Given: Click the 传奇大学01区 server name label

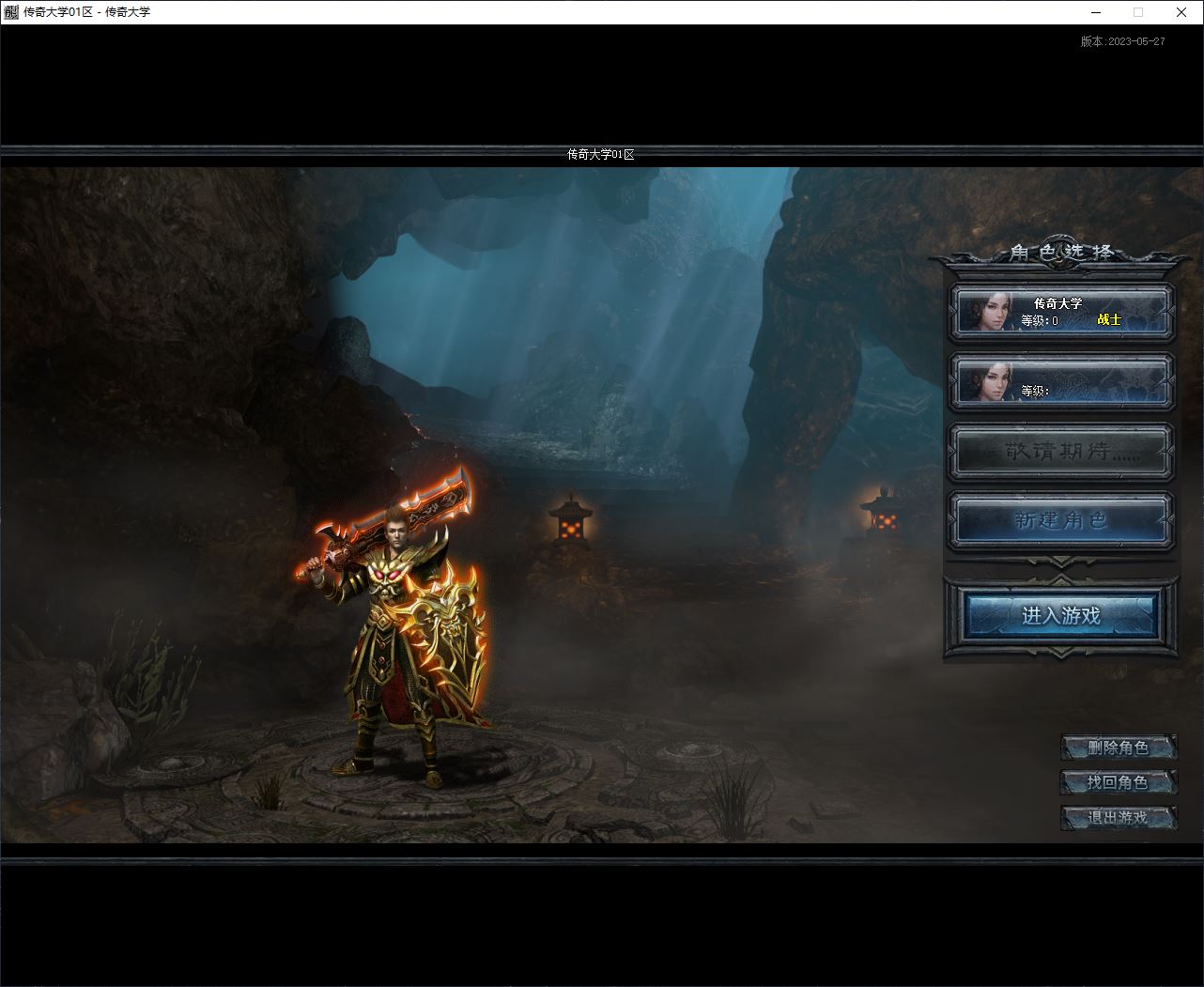Looking at the screenshot, I should (x=601, y=154).
